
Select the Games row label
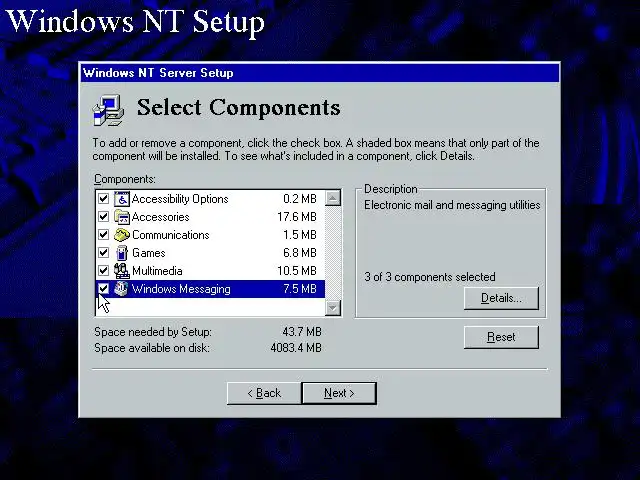click(149, 253)
